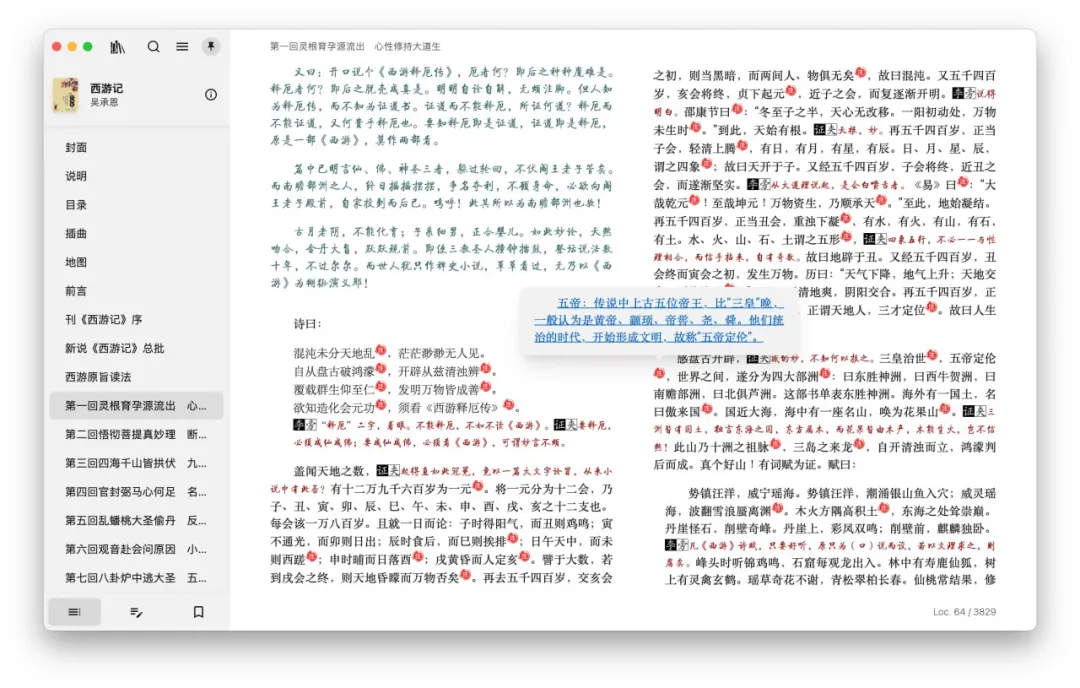Click footnote marker after 《西游释厄传》
1080x688 pixels.
509,405
